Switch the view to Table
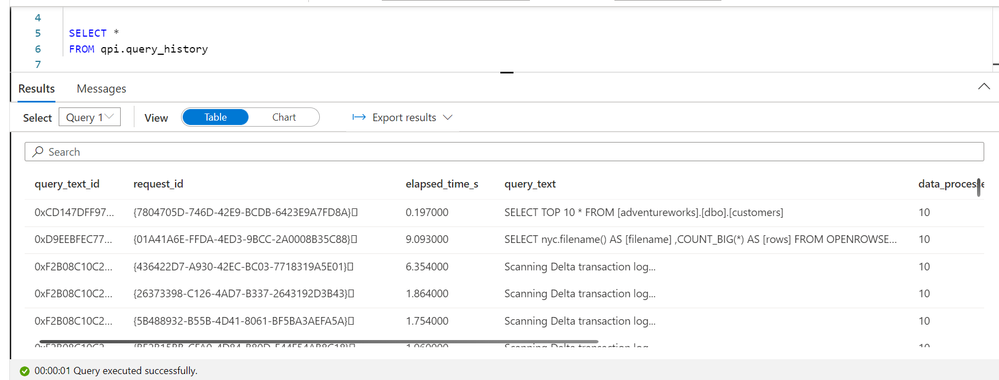This screenshot has width=999, height=380. [215, 117]
